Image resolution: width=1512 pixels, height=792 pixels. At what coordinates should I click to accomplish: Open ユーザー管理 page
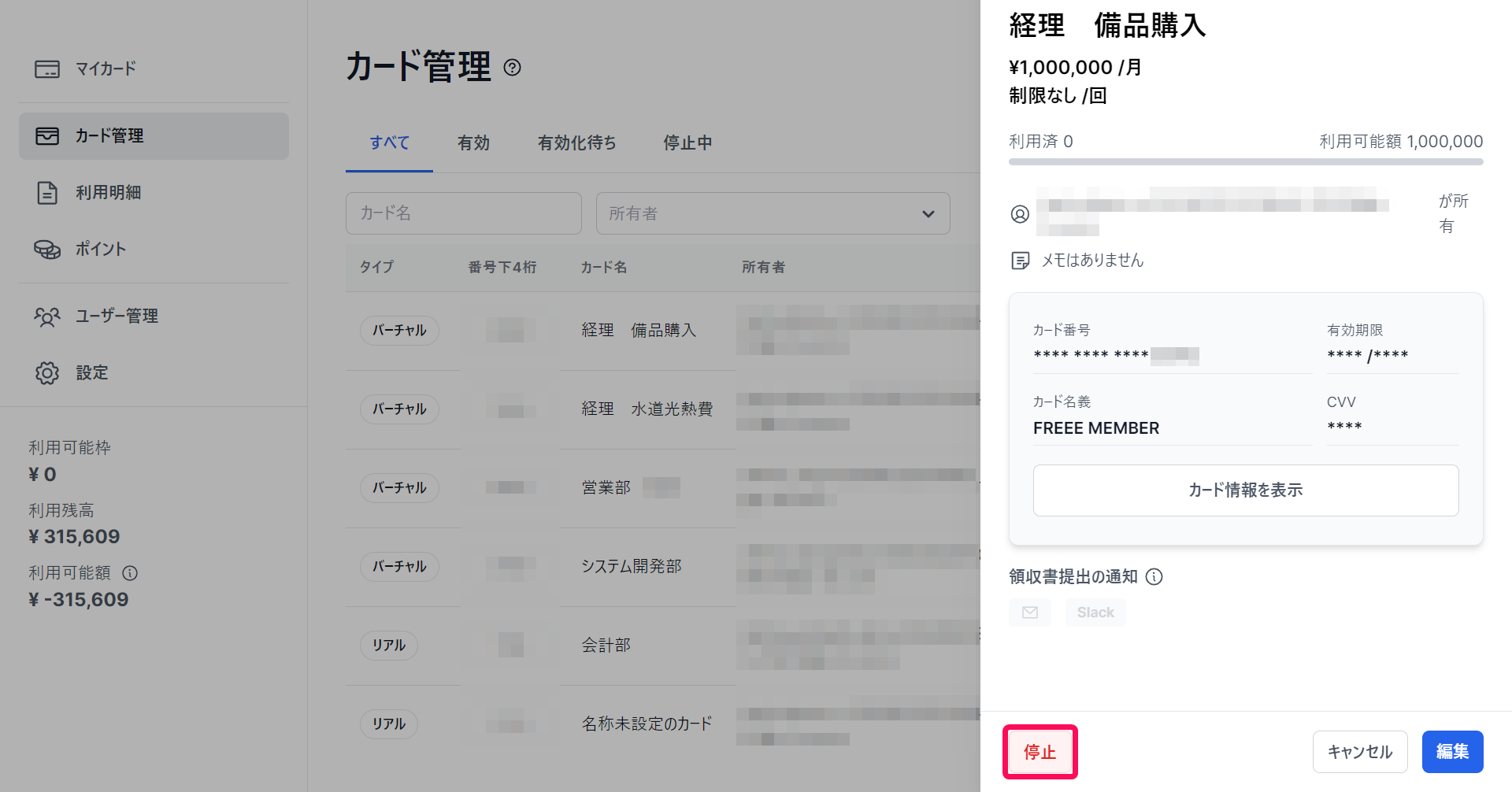tap(154, 316)
